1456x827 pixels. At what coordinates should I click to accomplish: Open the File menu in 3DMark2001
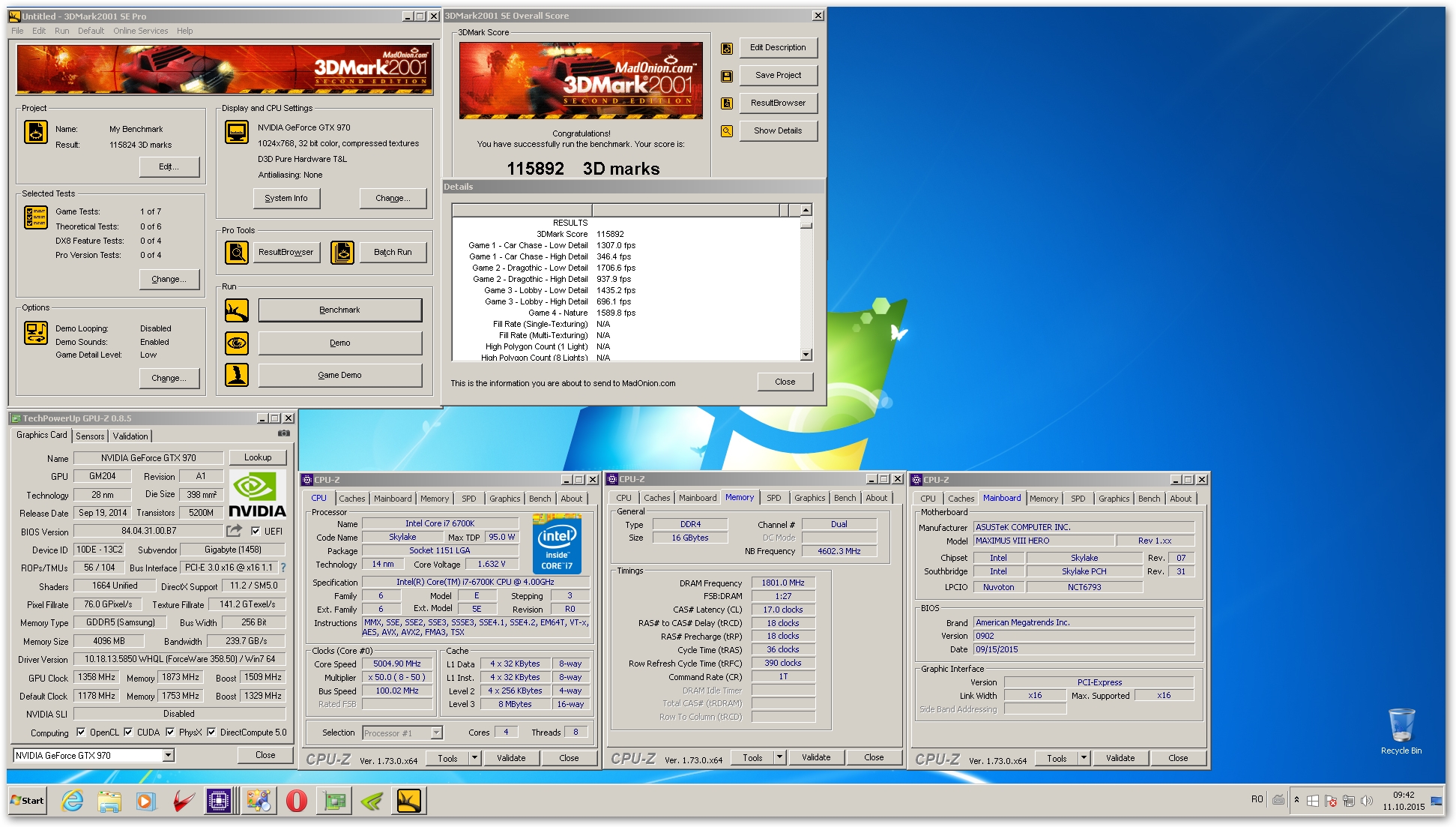tap(17, 31)
